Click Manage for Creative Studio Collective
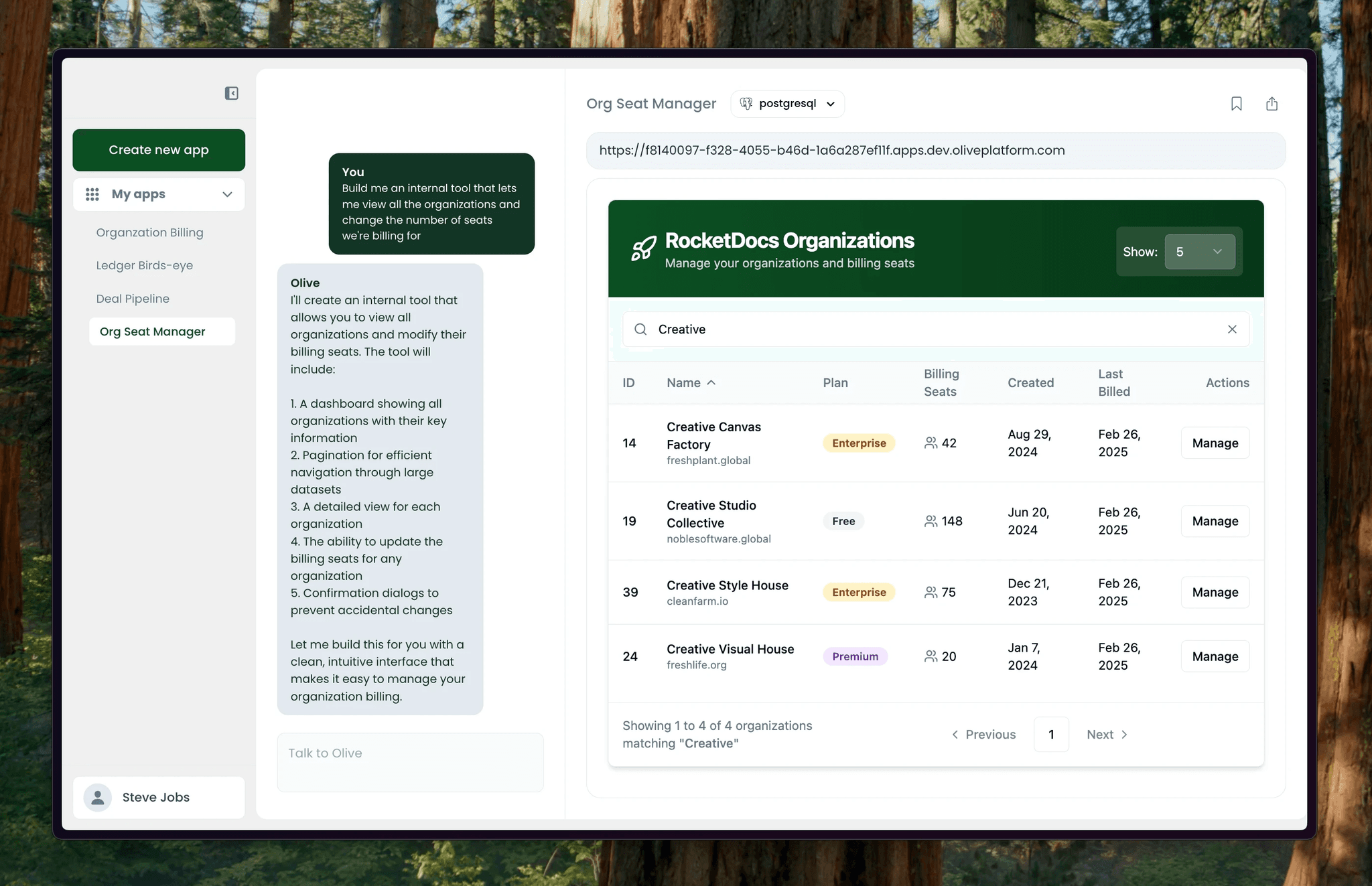The image size is (1372, 886). [1214, 520]
